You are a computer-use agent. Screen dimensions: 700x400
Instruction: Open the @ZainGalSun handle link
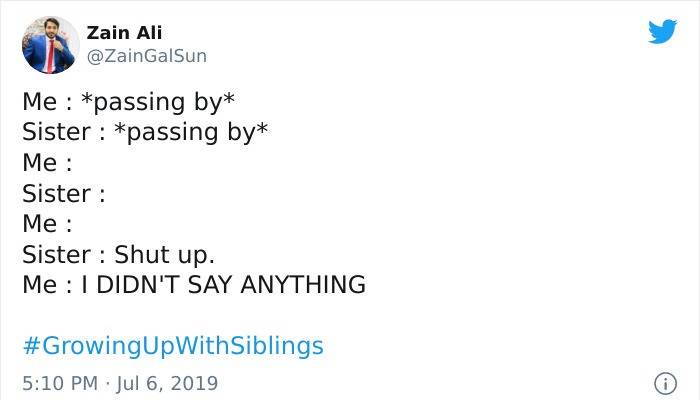(x=146, y=56)
